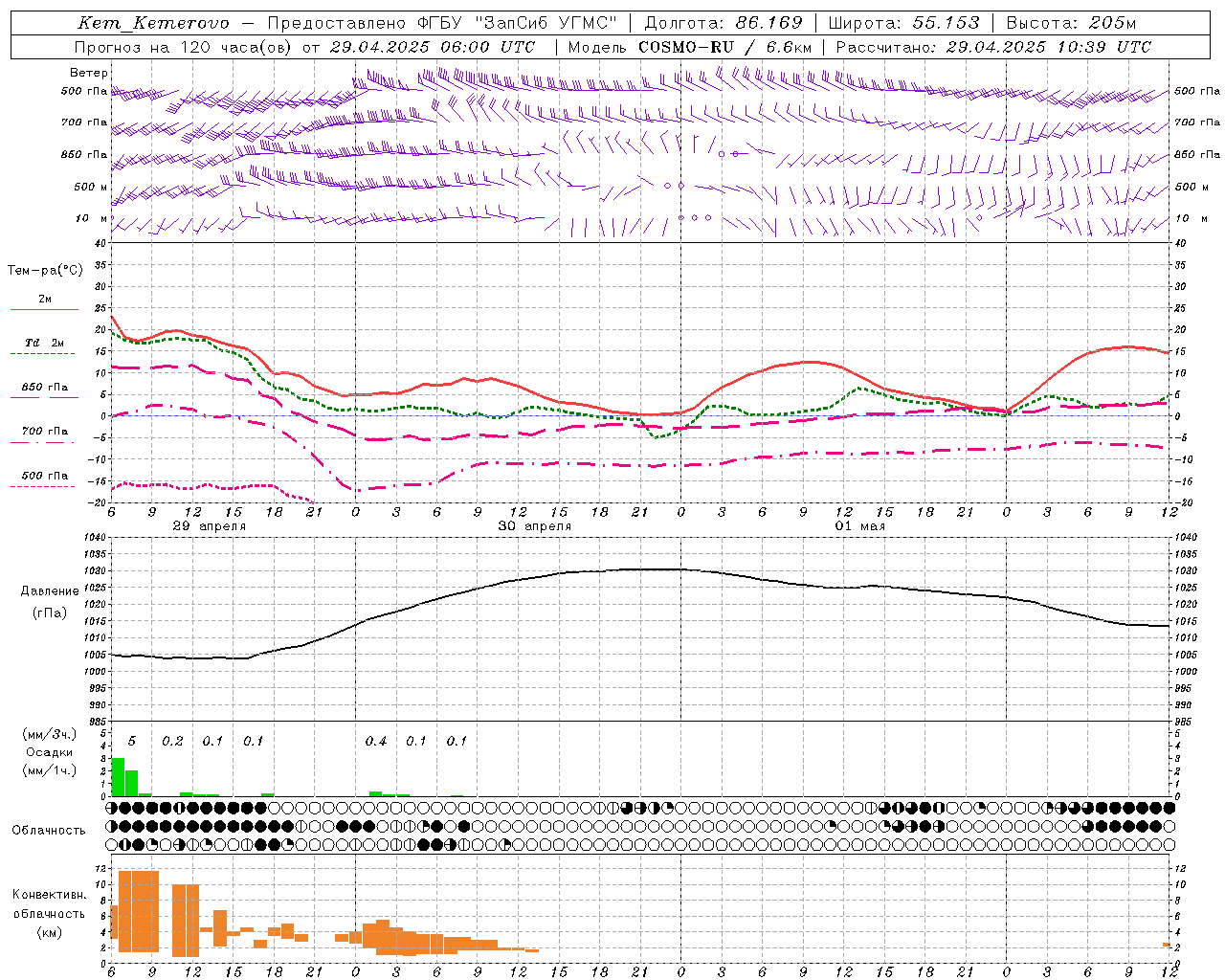Click the Тем-ра(°C) temperature axis title

pyautogui.click(x=45, y=271)
